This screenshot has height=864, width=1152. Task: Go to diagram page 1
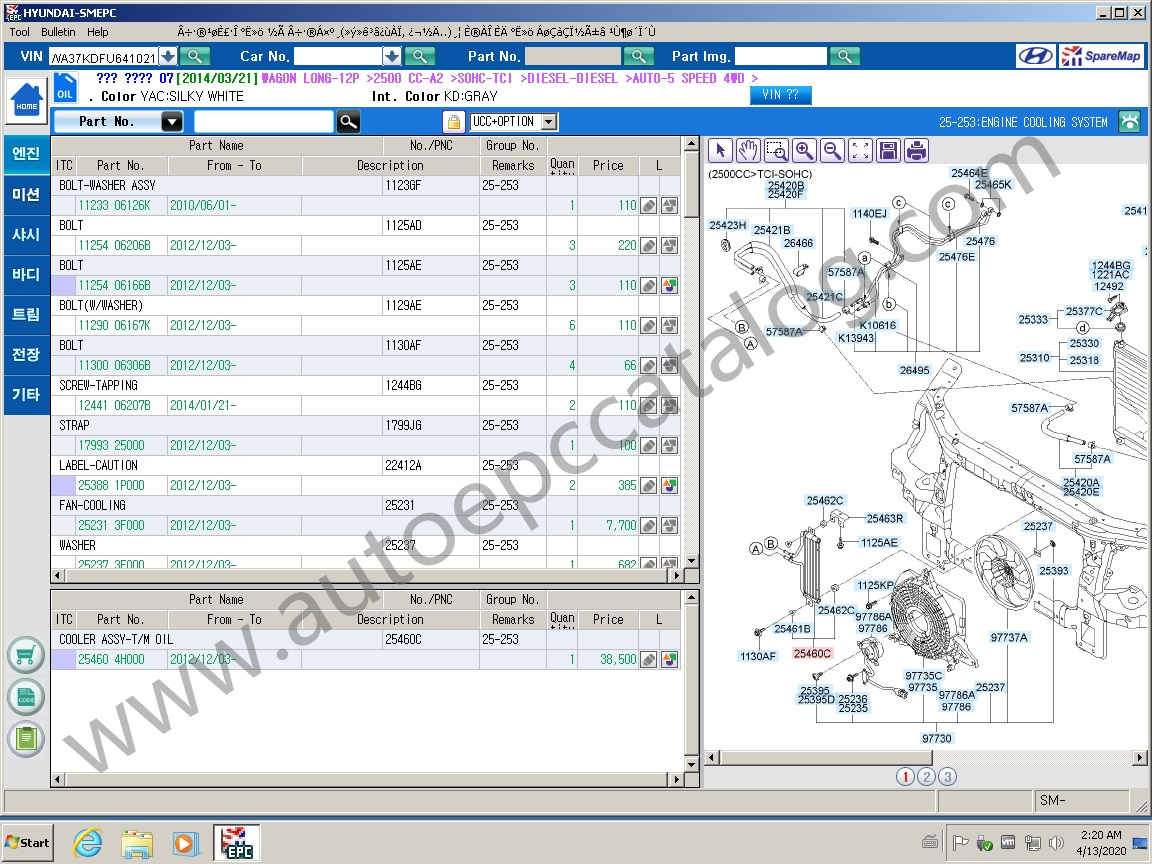tap(905, 777)
